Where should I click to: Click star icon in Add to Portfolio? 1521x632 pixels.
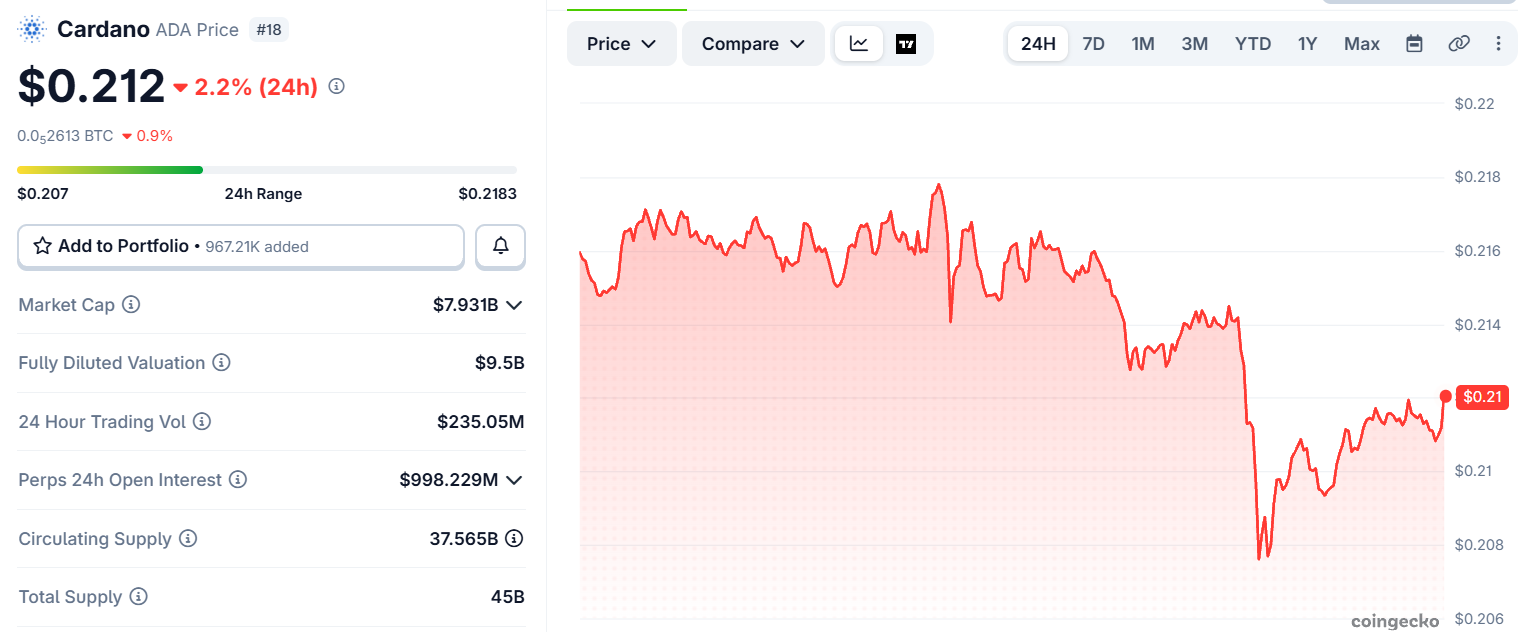43,246
